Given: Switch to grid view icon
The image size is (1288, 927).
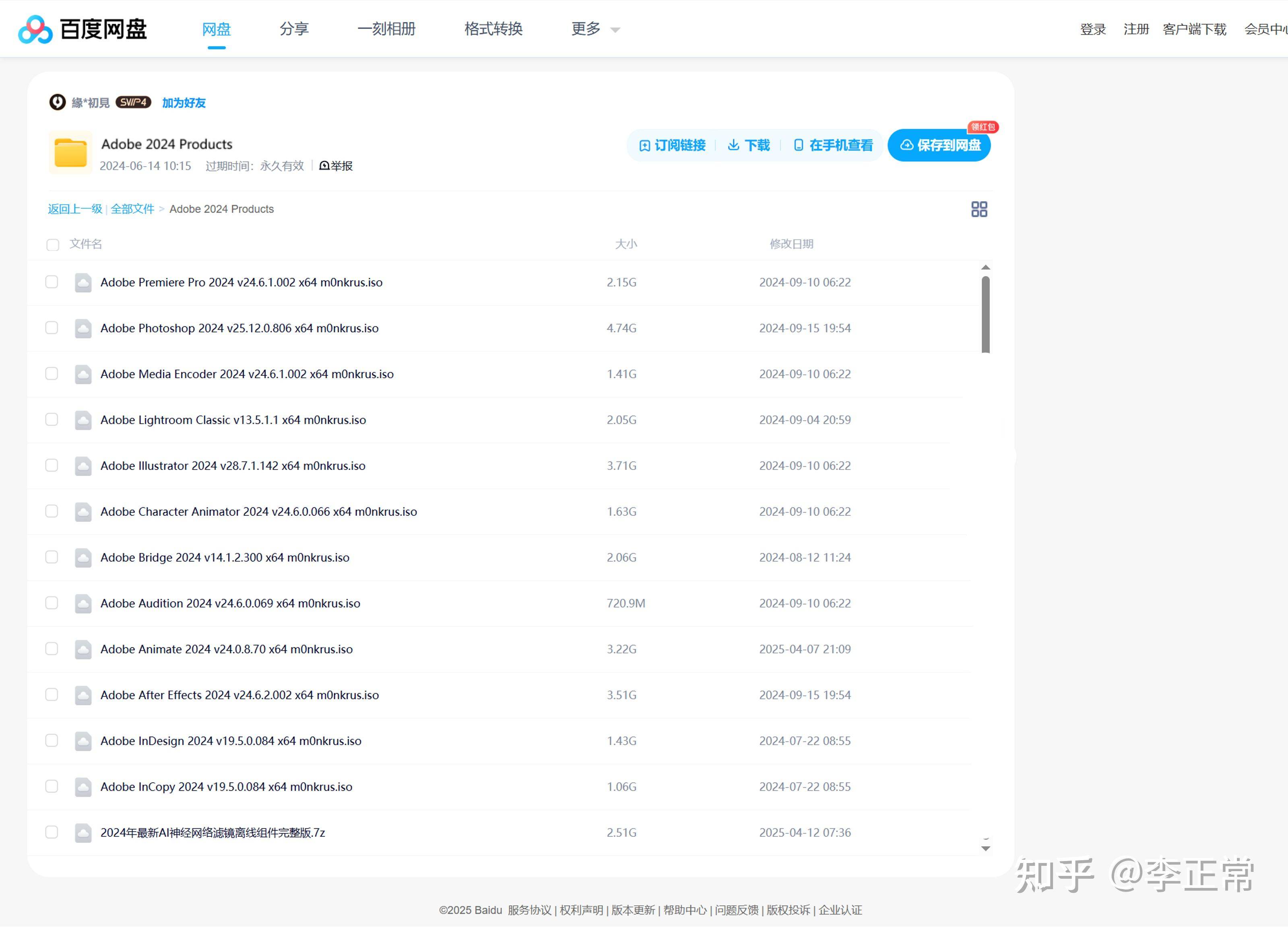Looking at the screenshot, I should point(979,209).
